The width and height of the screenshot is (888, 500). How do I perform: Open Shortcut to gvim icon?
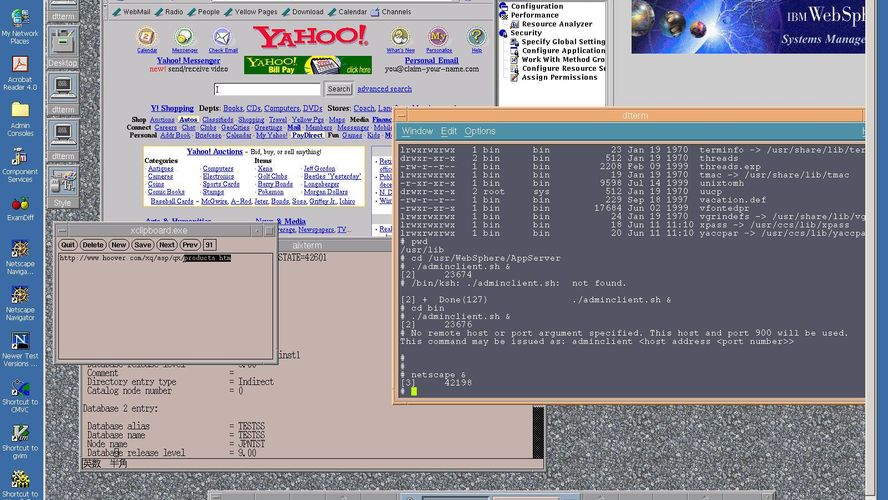point(20,442)
